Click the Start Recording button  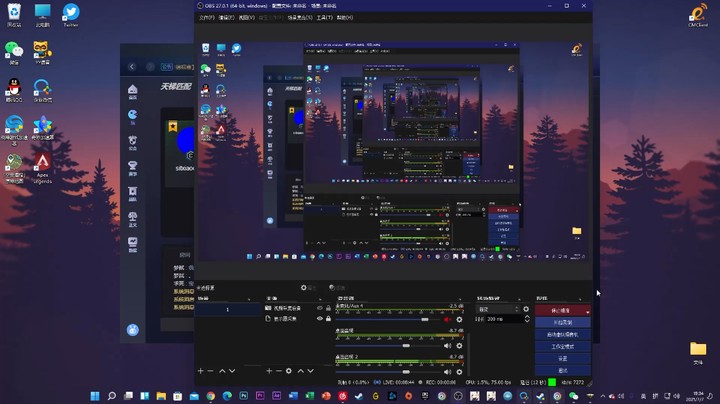[562, 323]
